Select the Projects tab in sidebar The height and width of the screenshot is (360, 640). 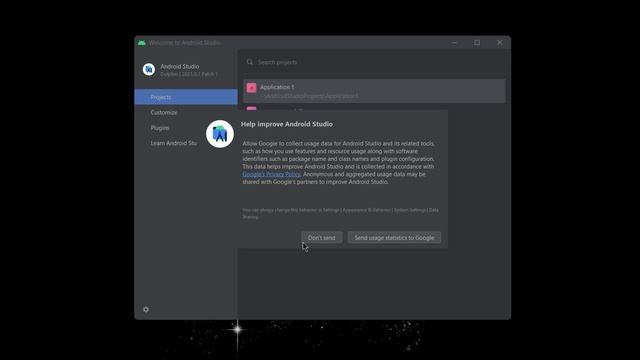click(x=186, y=97)
